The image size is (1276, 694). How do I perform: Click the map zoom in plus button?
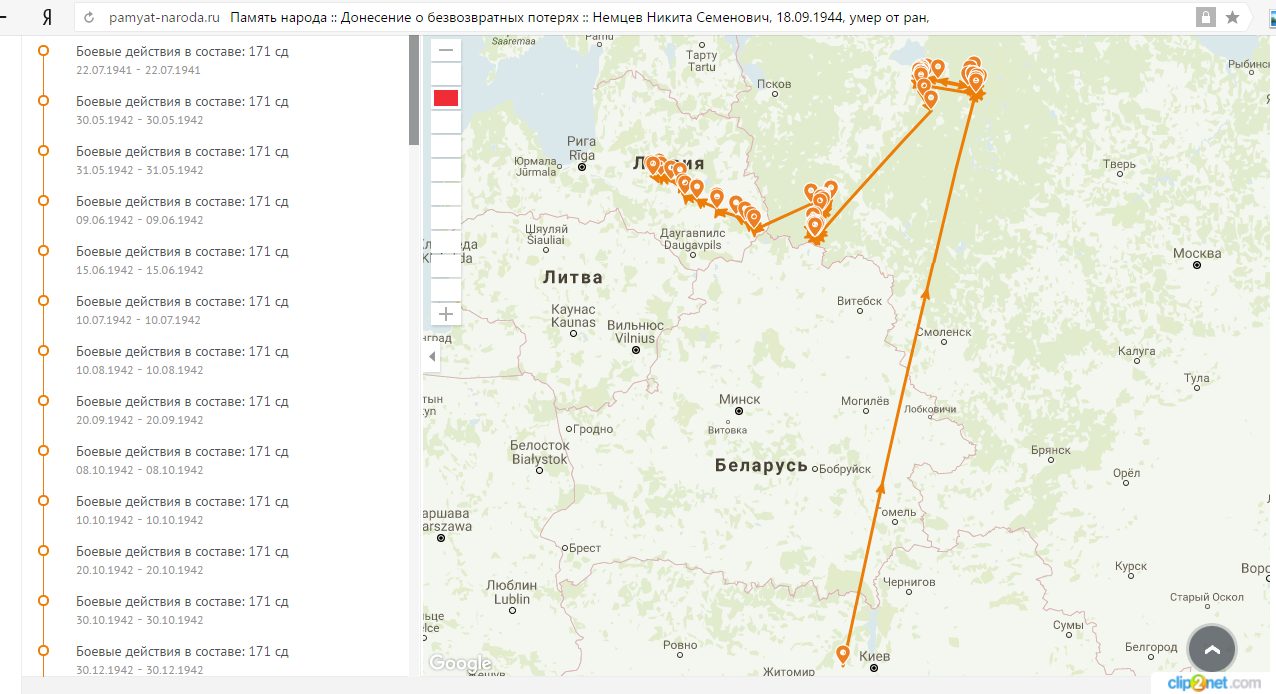(446, 314)
